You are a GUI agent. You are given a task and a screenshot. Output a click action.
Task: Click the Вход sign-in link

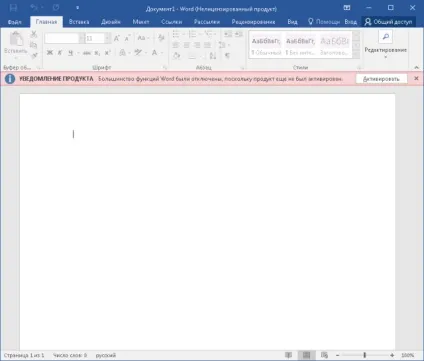pos(351,22)
